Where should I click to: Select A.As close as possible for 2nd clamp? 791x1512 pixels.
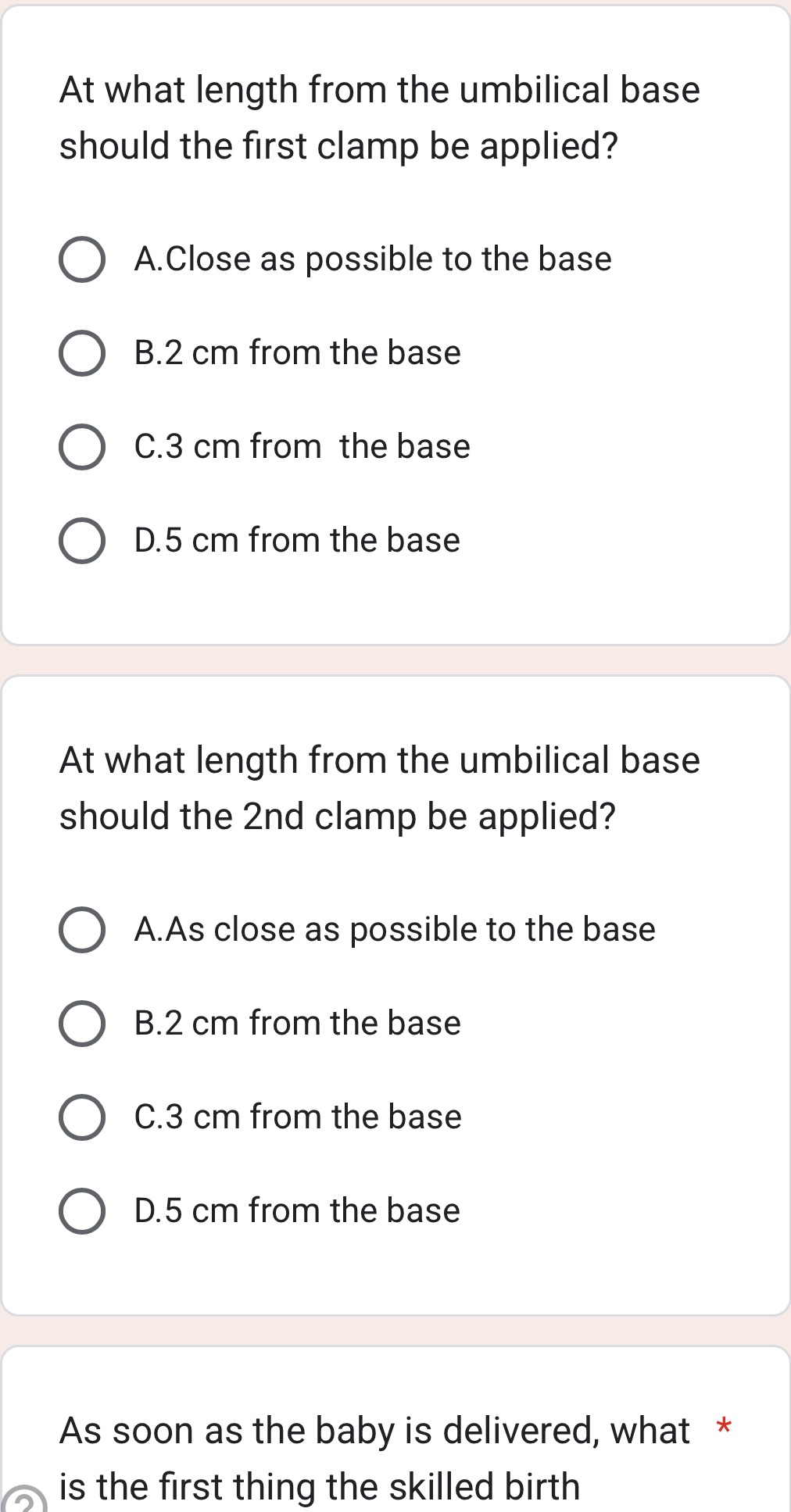(395, 929)
